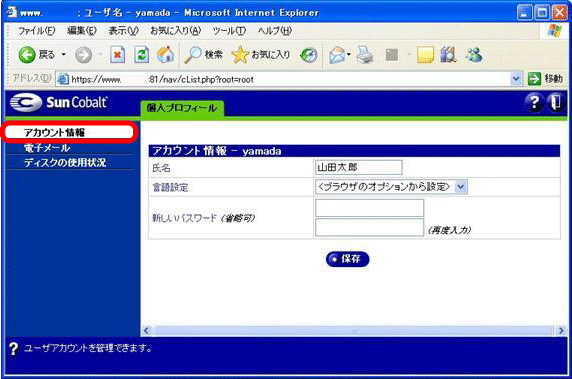Maximize the Internet Explorer window
The width and height of the screenshot is (572, 379).
coord(542,13)
